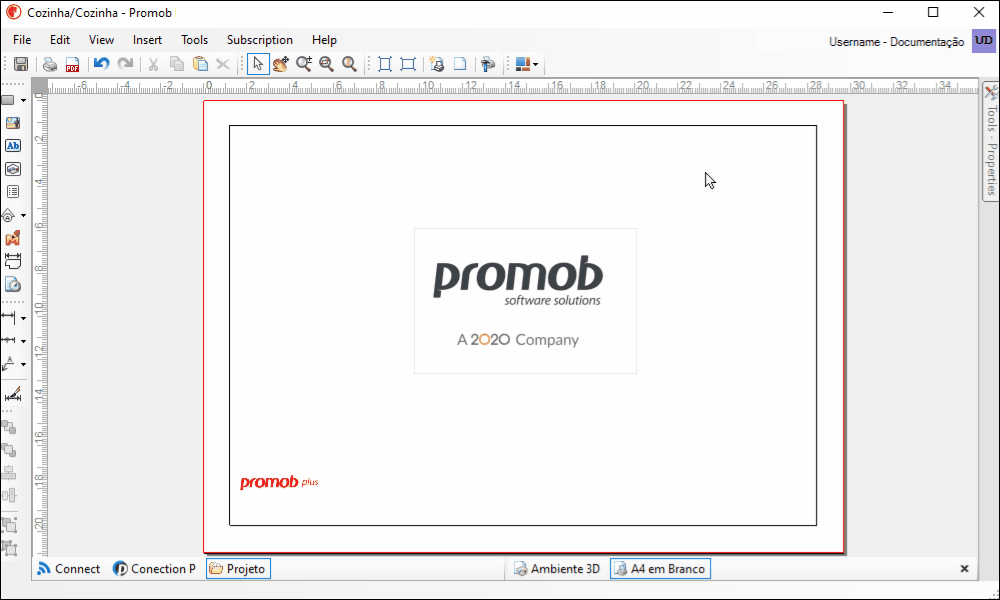
Task: Click the new print page icon
Action: 437,64
